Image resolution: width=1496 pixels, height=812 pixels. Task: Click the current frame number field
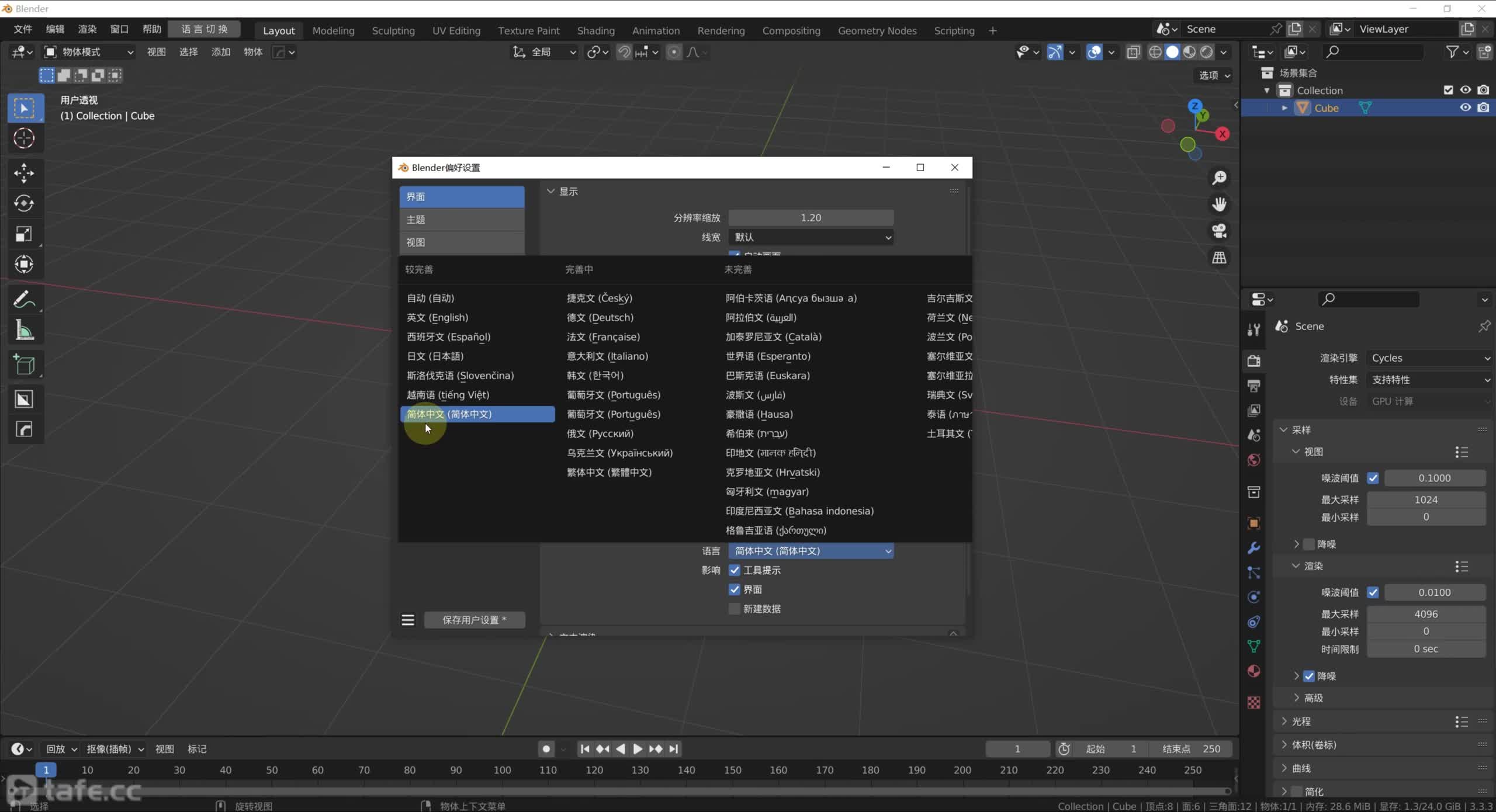pyautogui.click(x=1017, y=749)
